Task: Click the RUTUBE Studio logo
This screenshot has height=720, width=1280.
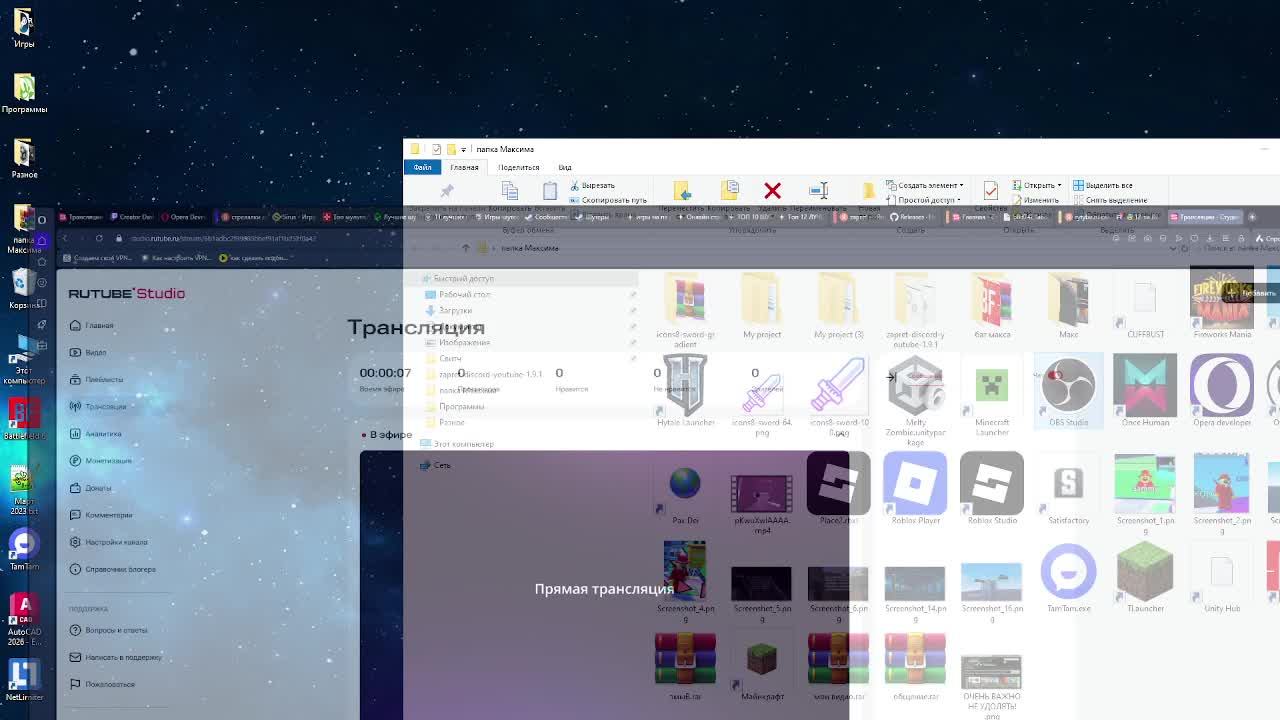Action: (x=127, y=293)
